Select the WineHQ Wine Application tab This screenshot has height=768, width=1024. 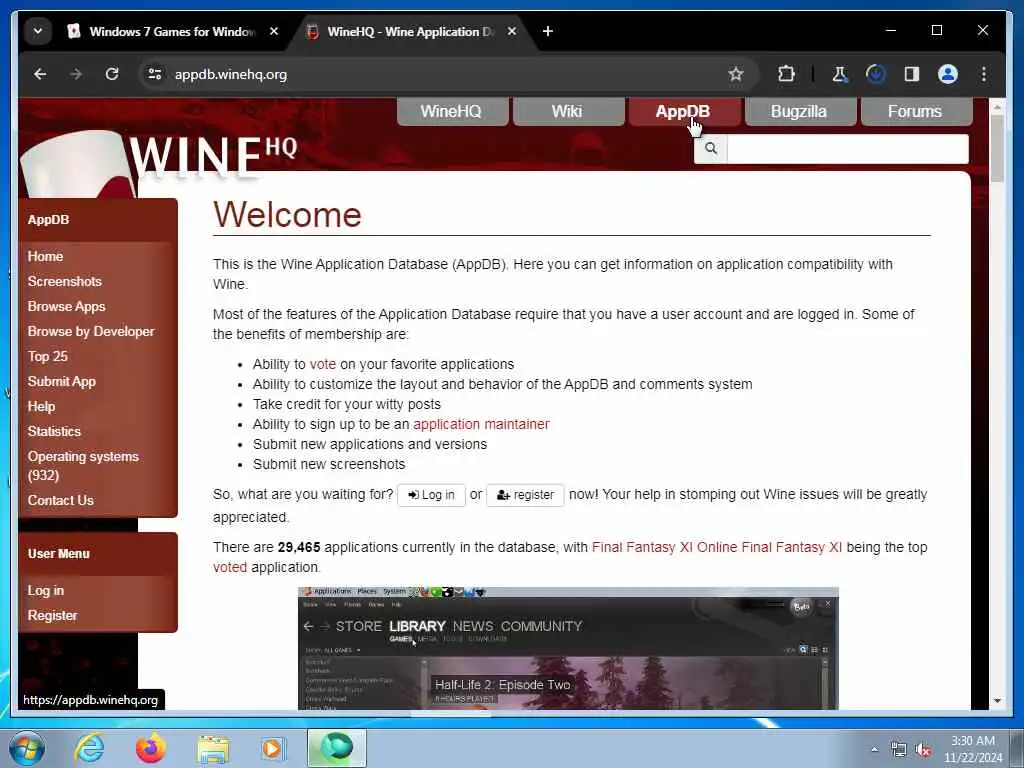click(x=411, y=31)
